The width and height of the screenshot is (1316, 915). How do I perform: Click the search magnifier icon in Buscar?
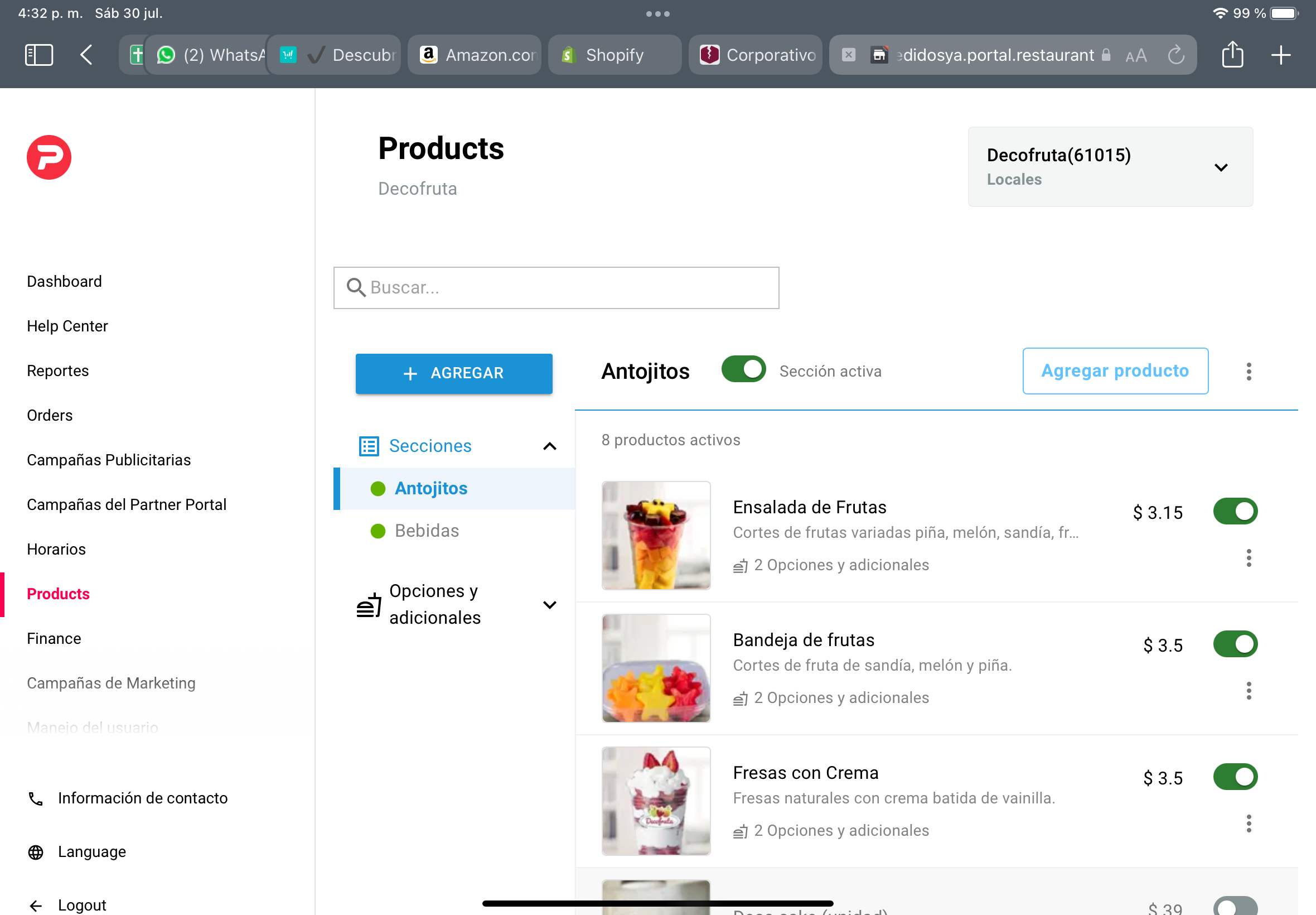(356, 287)
